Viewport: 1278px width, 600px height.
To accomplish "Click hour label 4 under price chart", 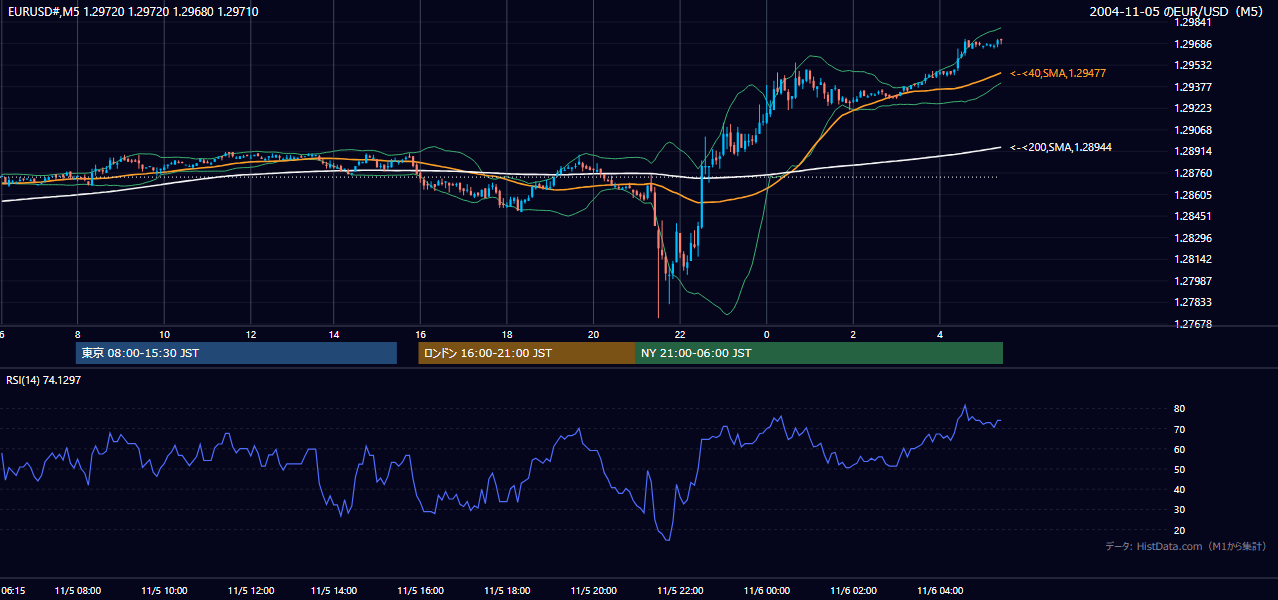I will (x=940, y=334).
